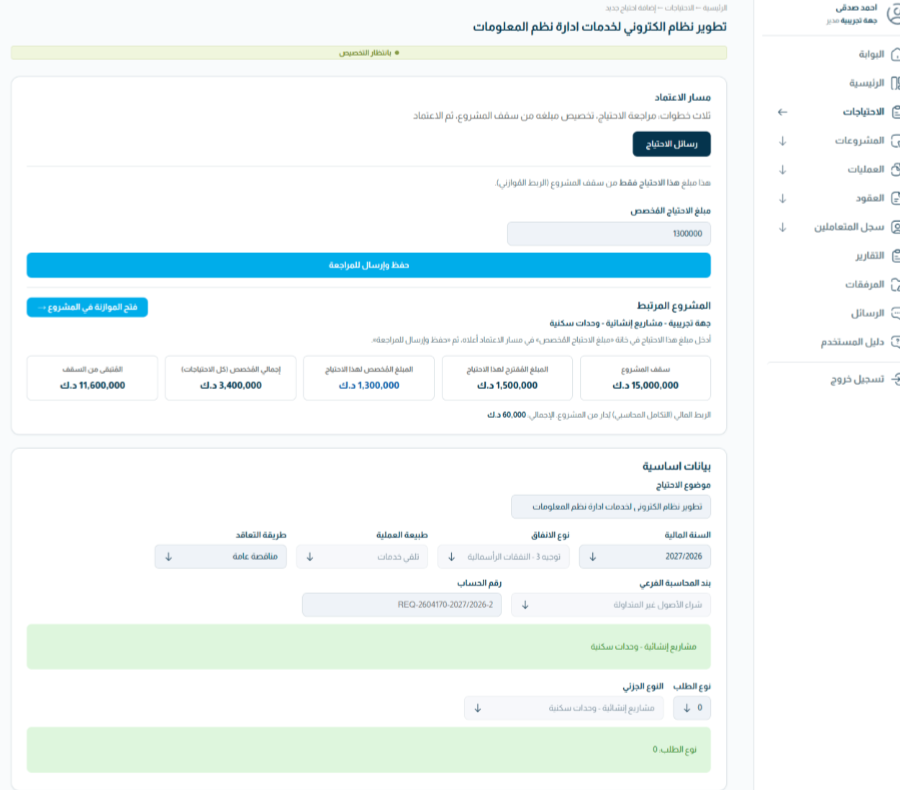
Task: Click the العقود document icon
Action: (895, 198)
